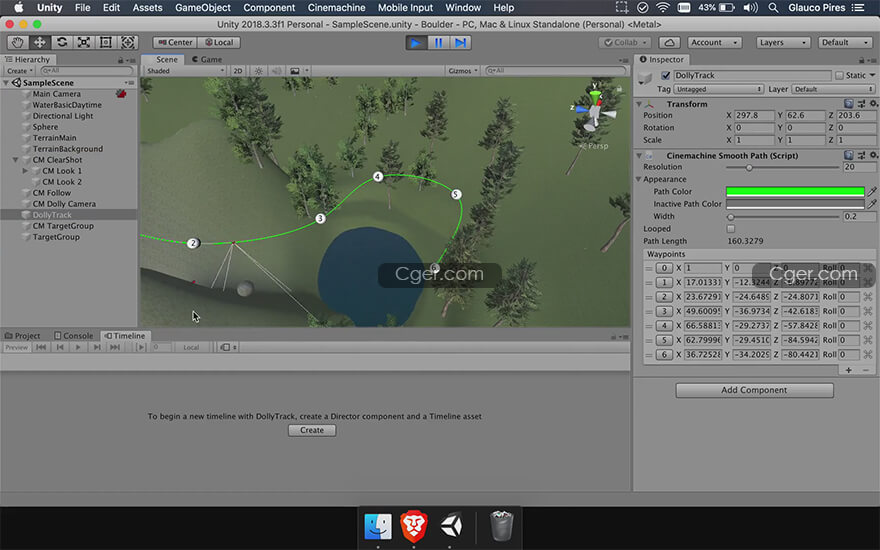The width and height of the screenshot is (880, 550).
Task: Open Cinemachine Smooth Path settings gear
Action: (873, 155)
